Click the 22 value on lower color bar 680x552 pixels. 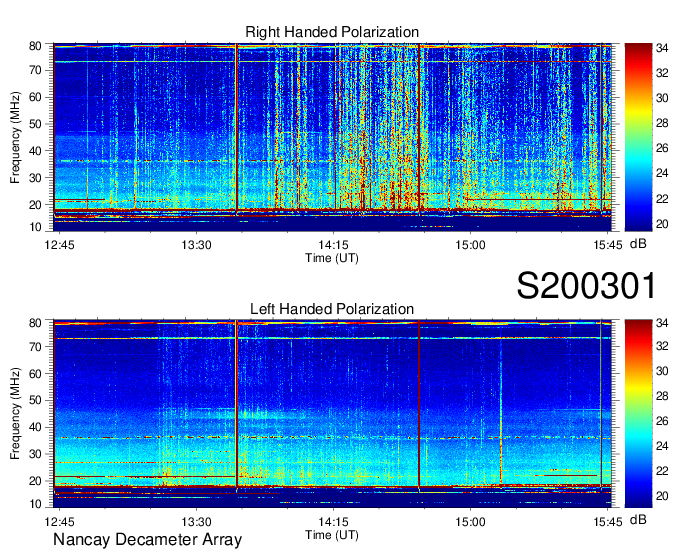[x=662, y=471]
